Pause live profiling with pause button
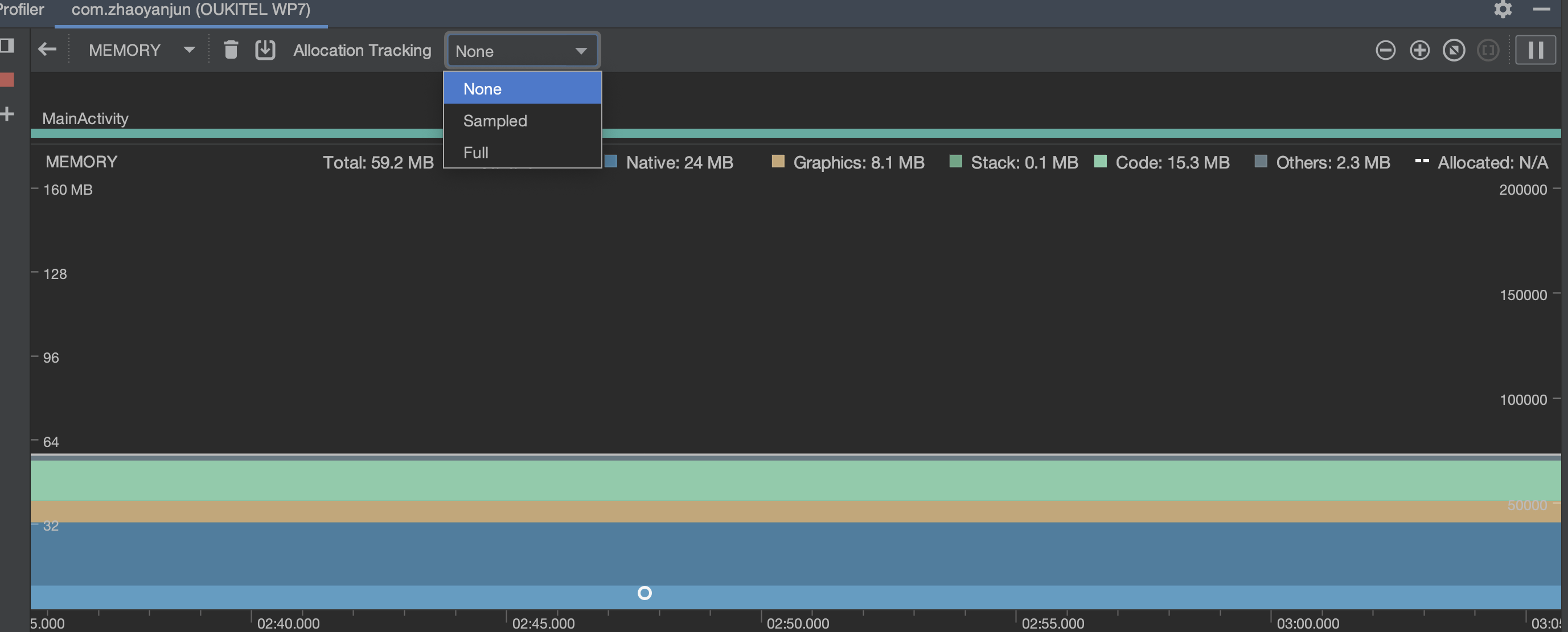This screenshot has height=632, width=1568. (x=1535, y=50)
